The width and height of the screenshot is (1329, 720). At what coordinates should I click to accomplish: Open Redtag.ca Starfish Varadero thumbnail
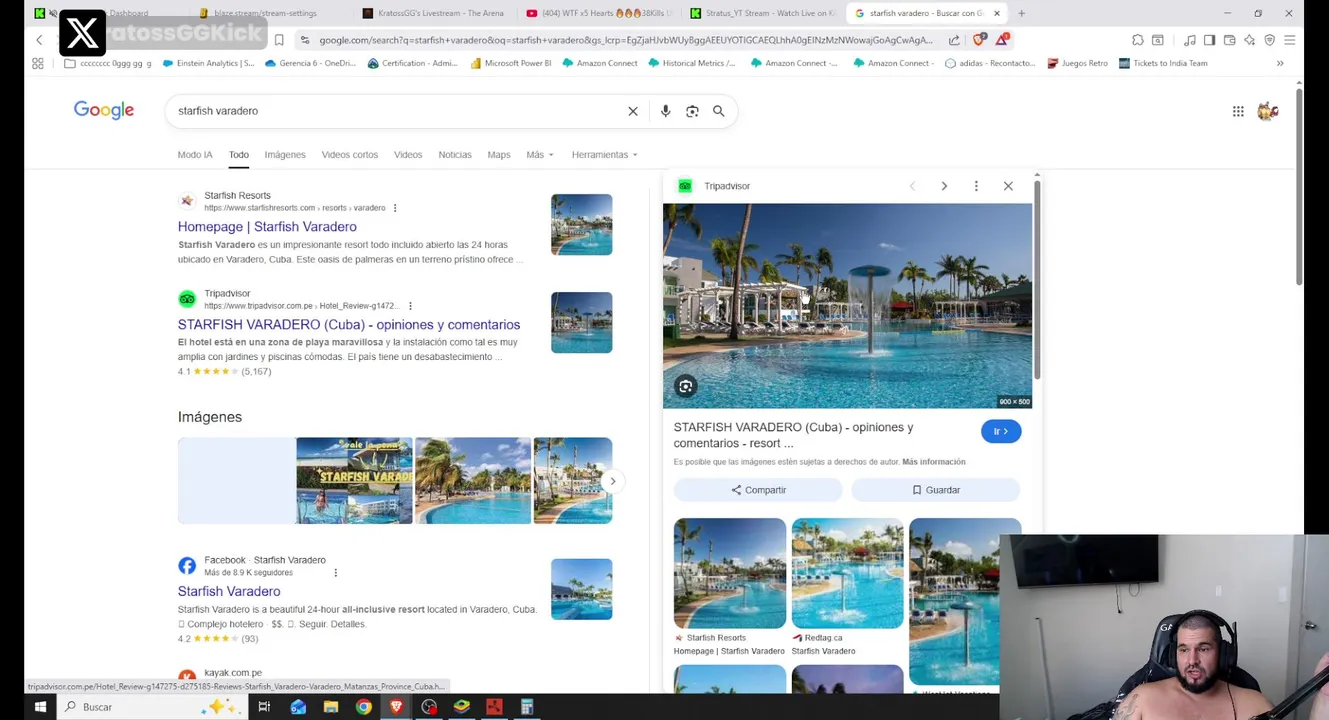(x=847, y=573)
